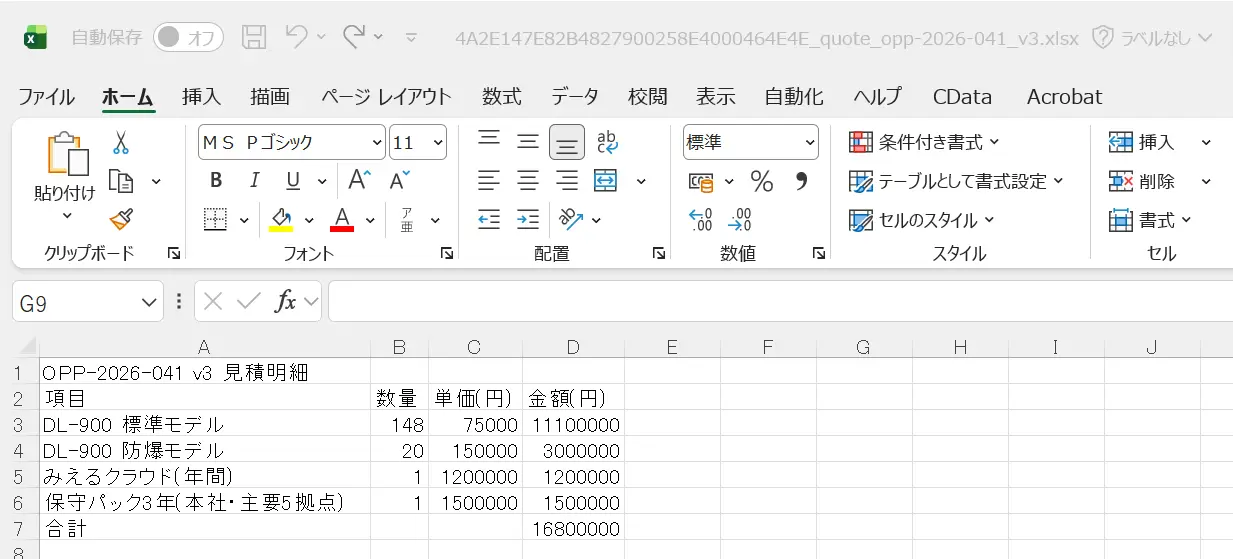Open the 校閲 (Review) tab

[x=647, y=97]
